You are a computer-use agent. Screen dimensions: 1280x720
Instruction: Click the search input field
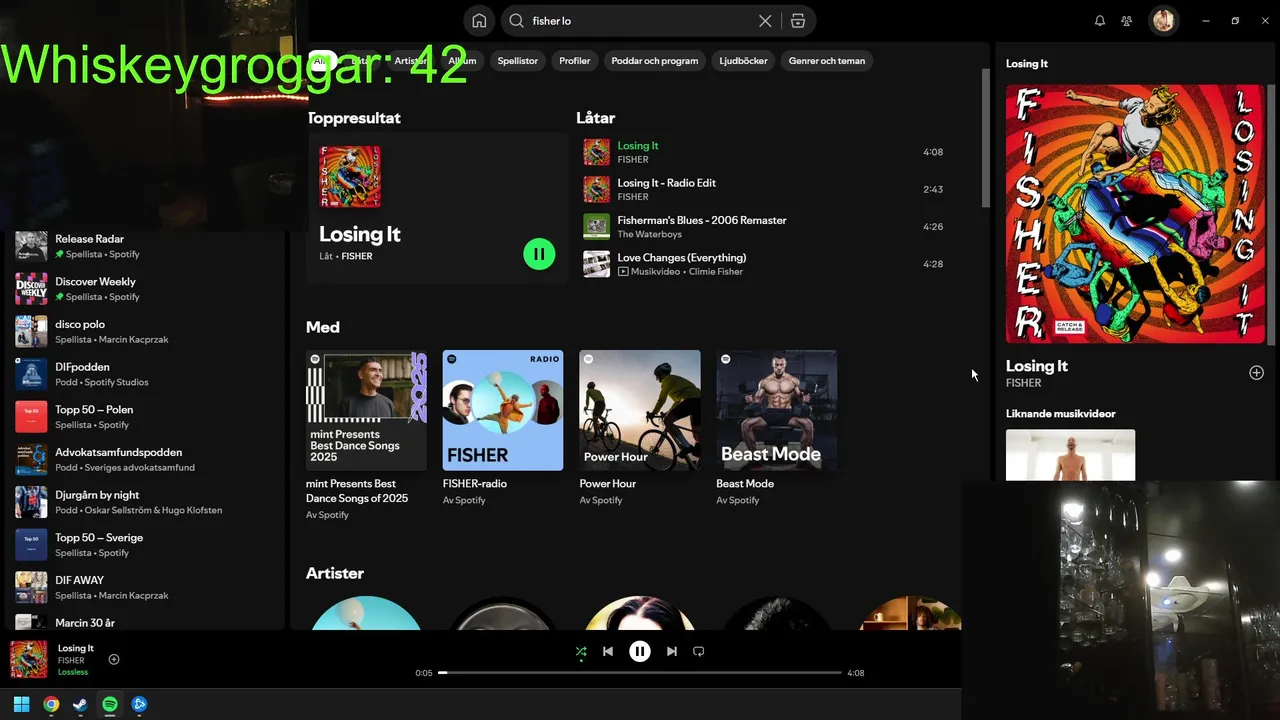(638, 20)
